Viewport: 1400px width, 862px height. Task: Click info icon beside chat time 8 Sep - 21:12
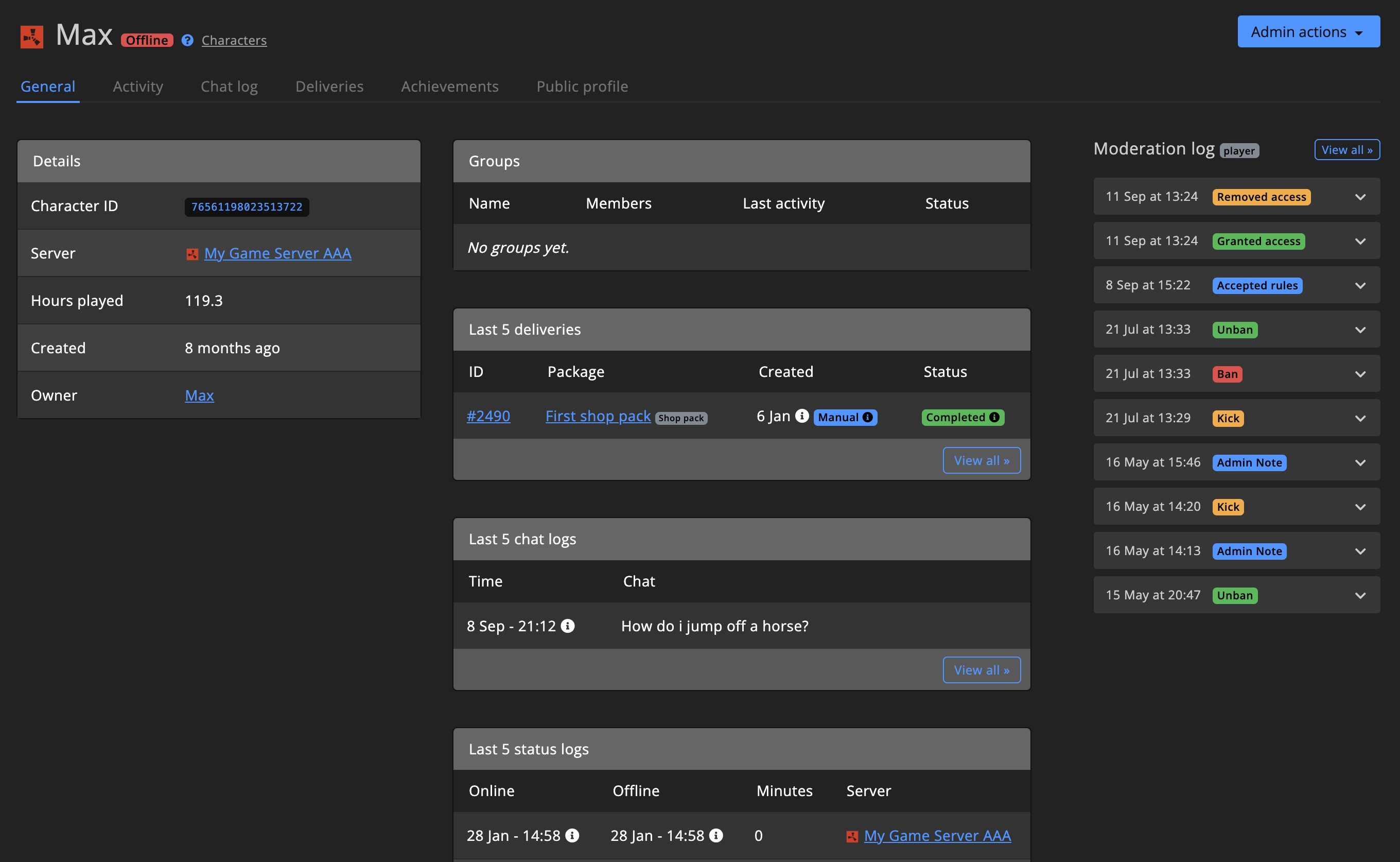[x=568, y=626]
